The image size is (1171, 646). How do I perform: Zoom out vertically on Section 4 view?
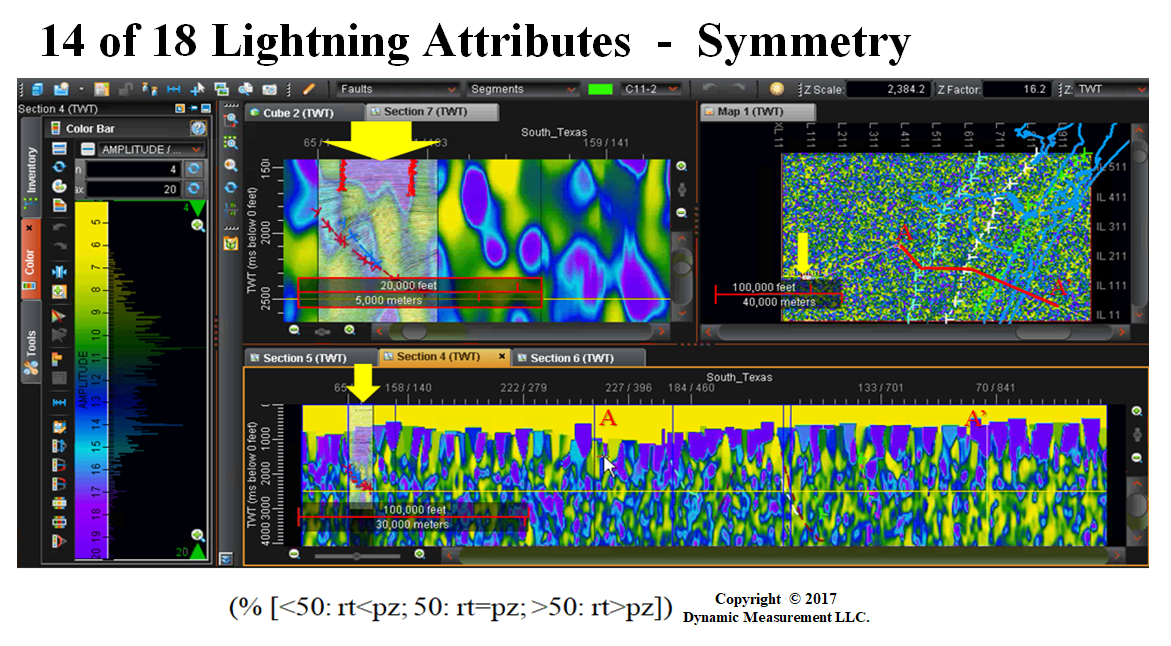pyautogui.click(x=1137, y=458)
